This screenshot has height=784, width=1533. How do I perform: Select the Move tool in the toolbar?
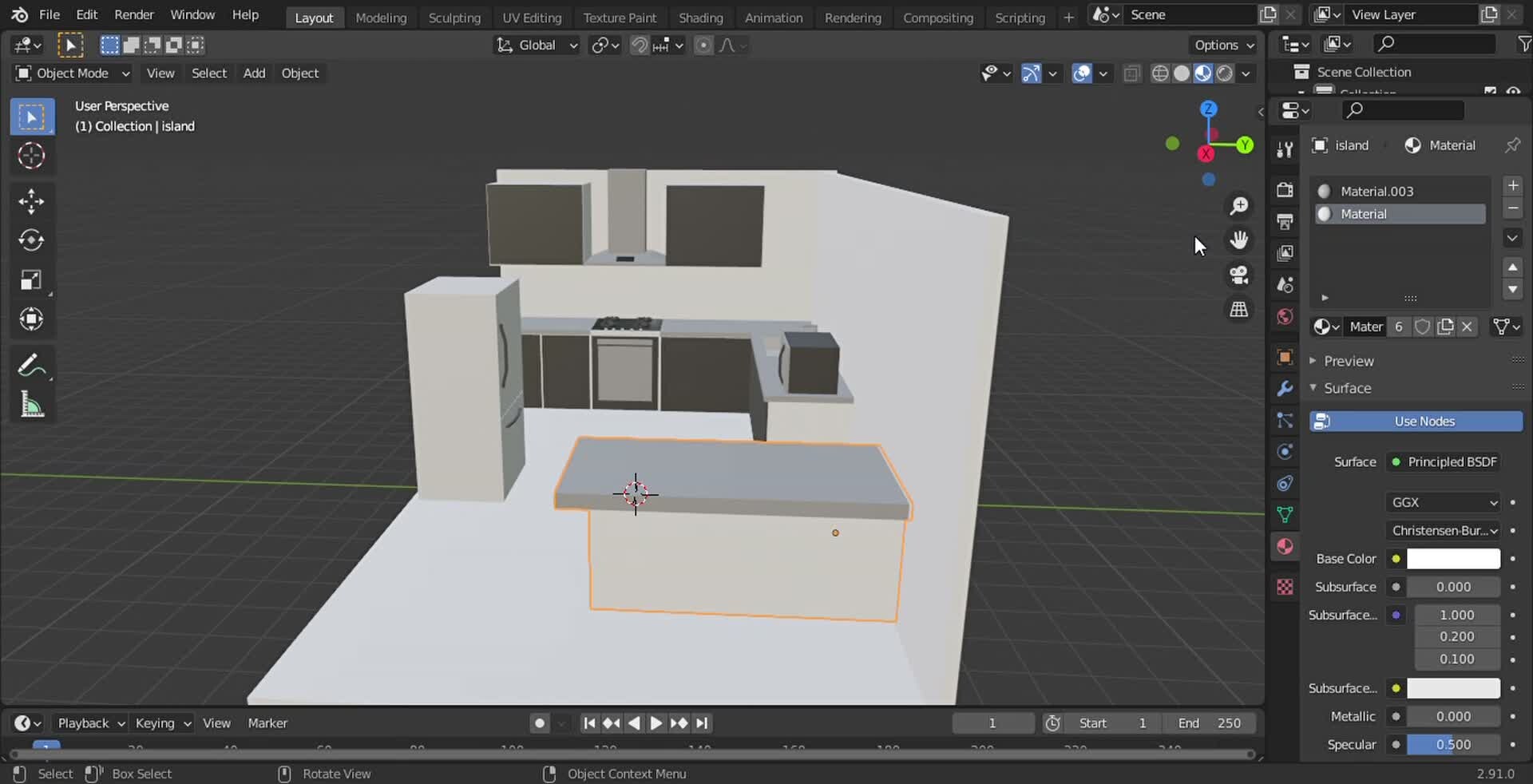[32, 201]
